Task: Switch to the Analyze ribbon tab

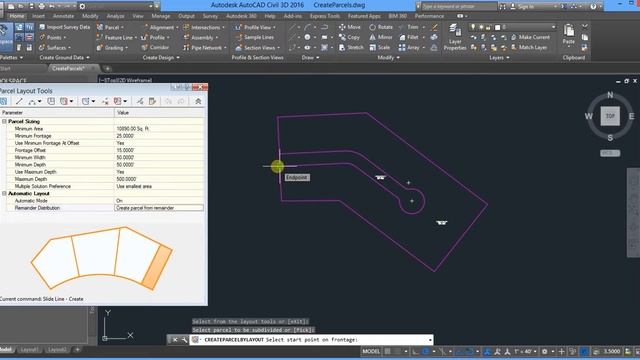Action: coord(116,16)
